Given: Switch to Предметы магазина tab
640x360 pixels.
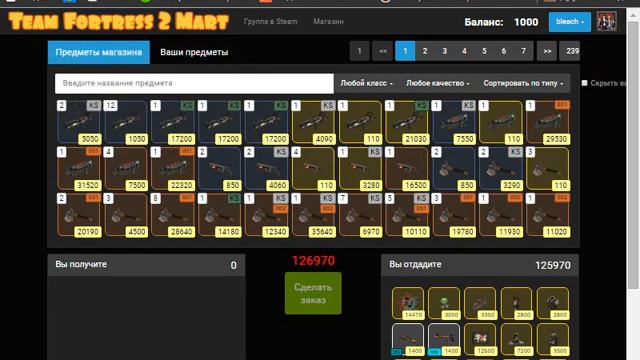Looking at the screenshot, I should point(99,52).
